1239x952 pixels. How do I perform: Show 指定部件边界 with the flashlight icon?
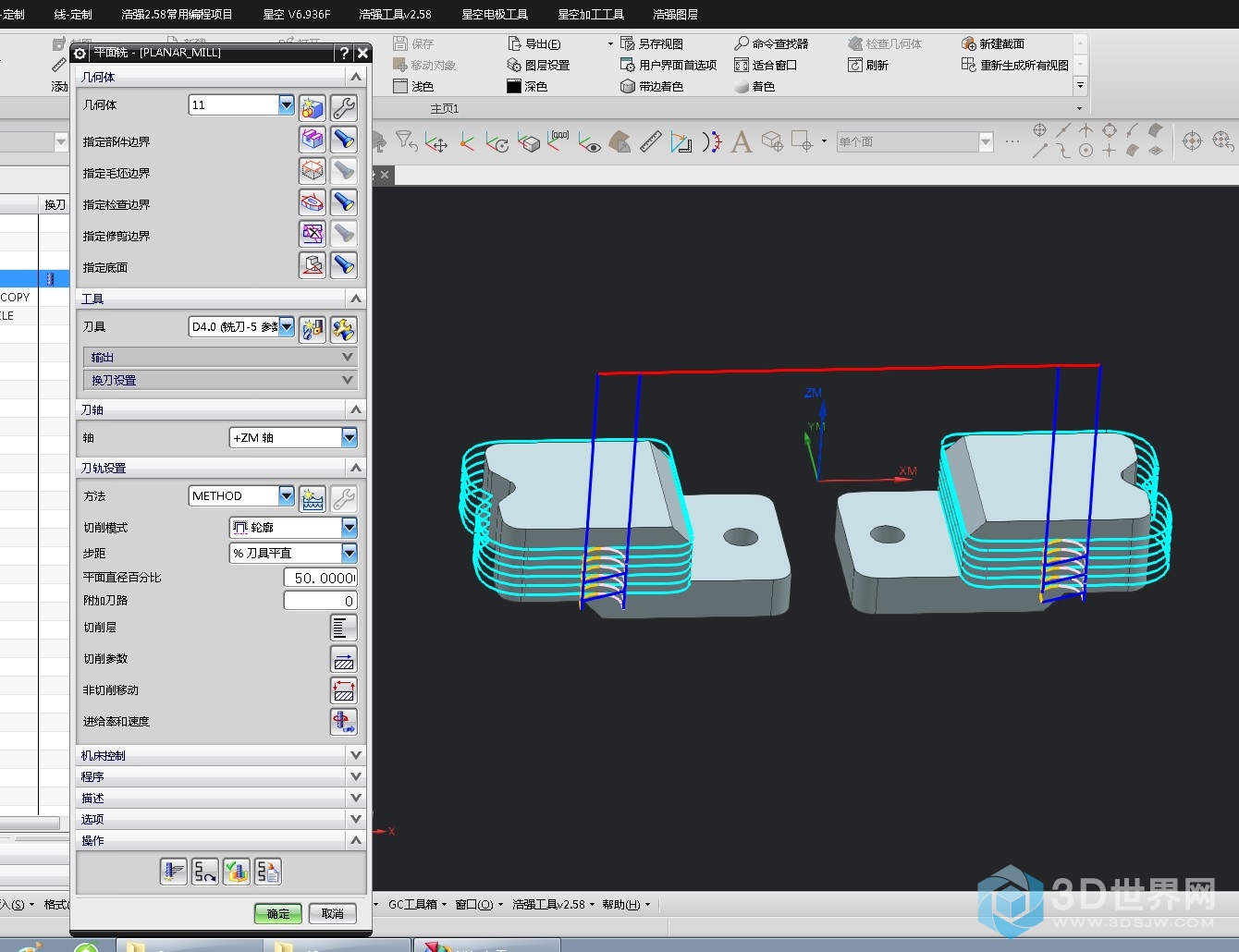point(343,140)
